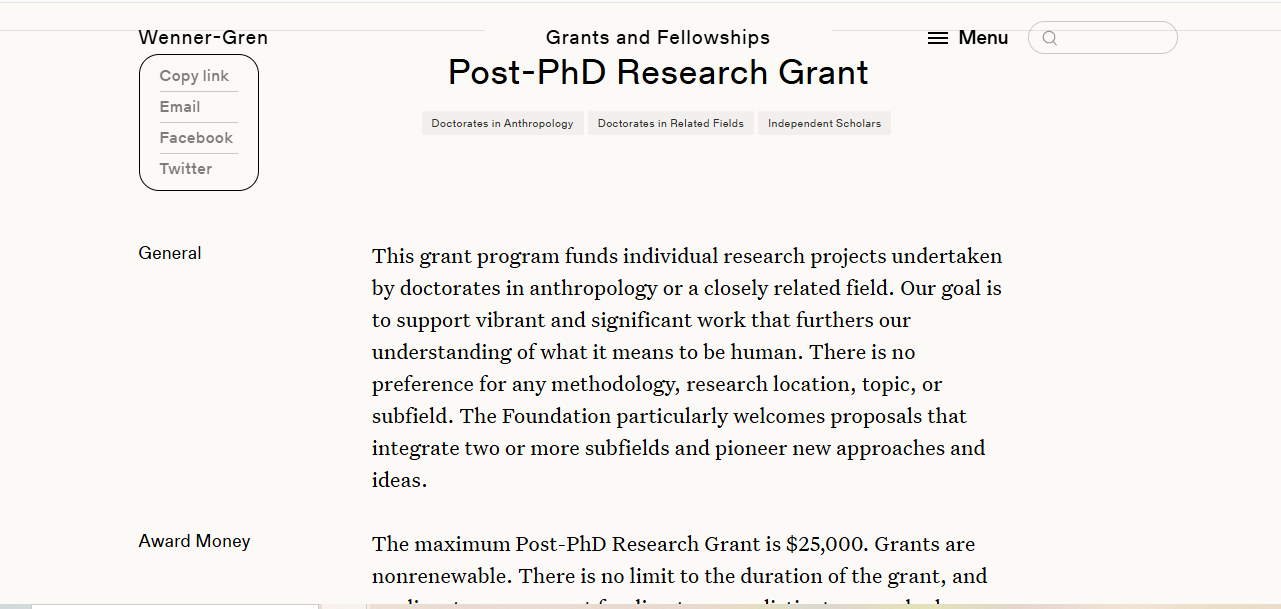Click the Award Money section label

tap(194, 541)
